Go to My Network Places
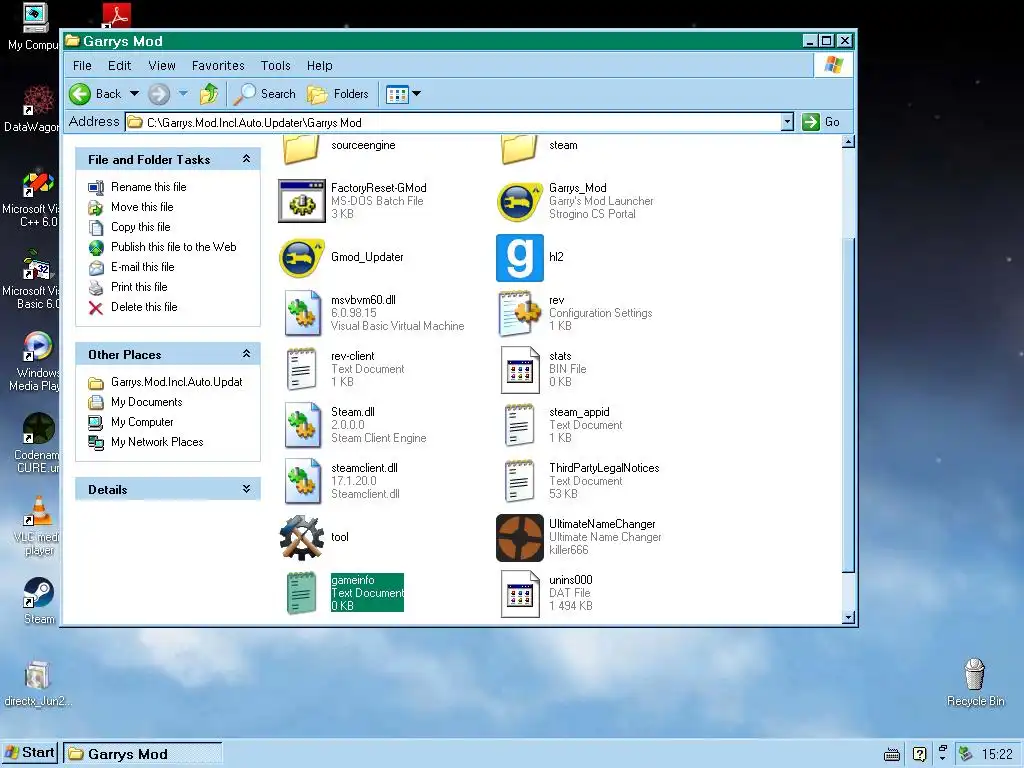 click(157, 442)
